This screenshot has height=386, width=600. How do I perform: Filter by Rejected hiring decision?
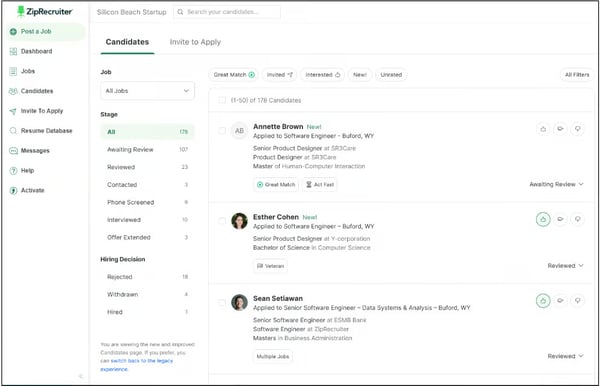coord(147,277)
